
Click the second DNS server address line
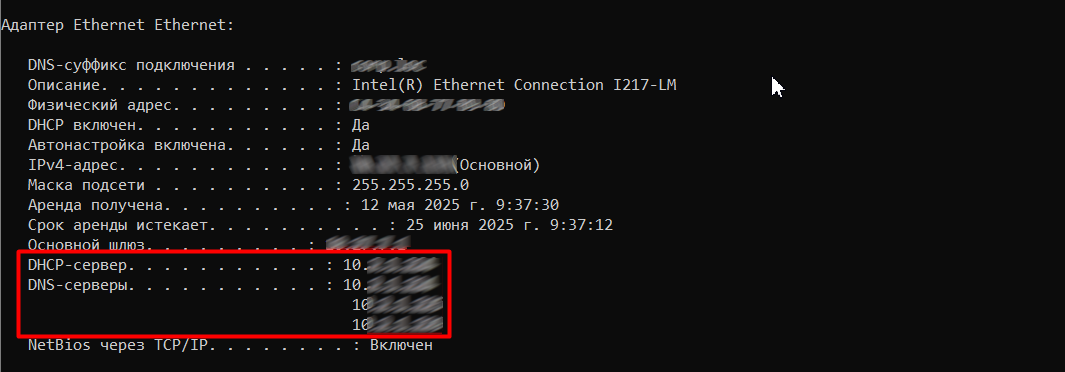tap(397, 305)
